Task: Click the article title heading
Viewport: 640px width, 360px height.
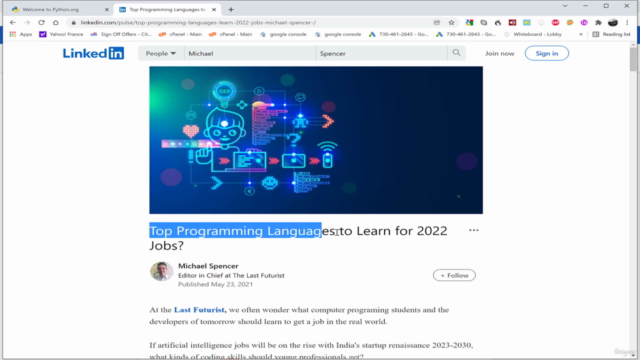Action: (298, 238)
